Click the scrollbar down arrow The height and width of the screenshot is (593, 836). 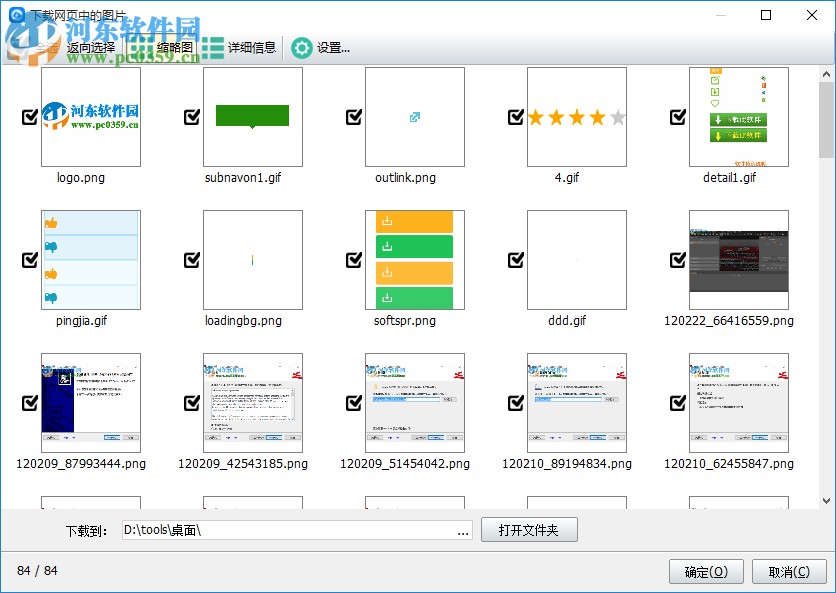[x=826, y=501]
